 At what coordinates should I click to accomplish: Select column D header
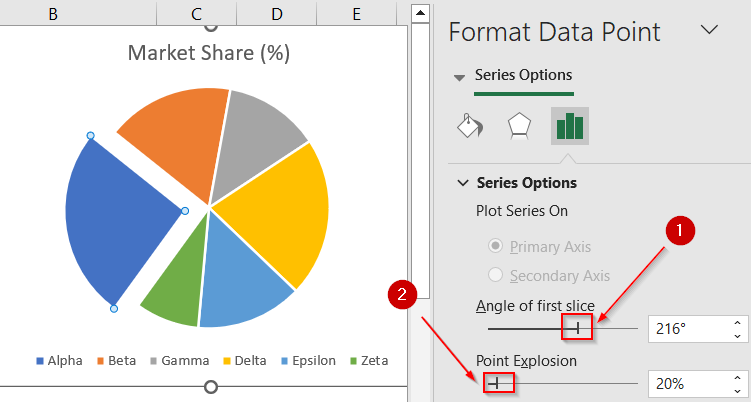[x=276, y=13]
